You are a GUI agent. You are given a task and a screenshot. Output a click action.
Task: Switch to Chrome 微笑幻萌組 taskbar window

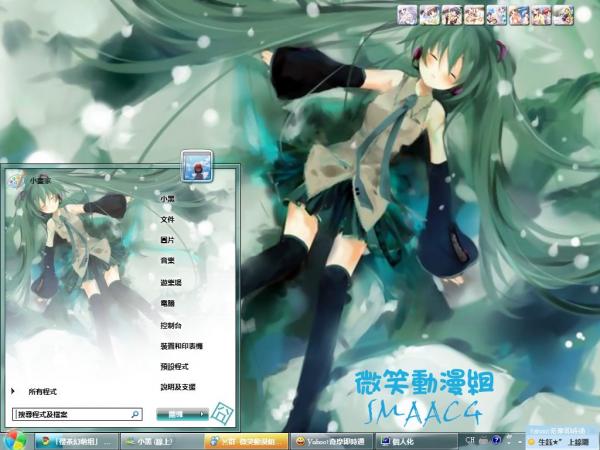[x=76, y=442]
